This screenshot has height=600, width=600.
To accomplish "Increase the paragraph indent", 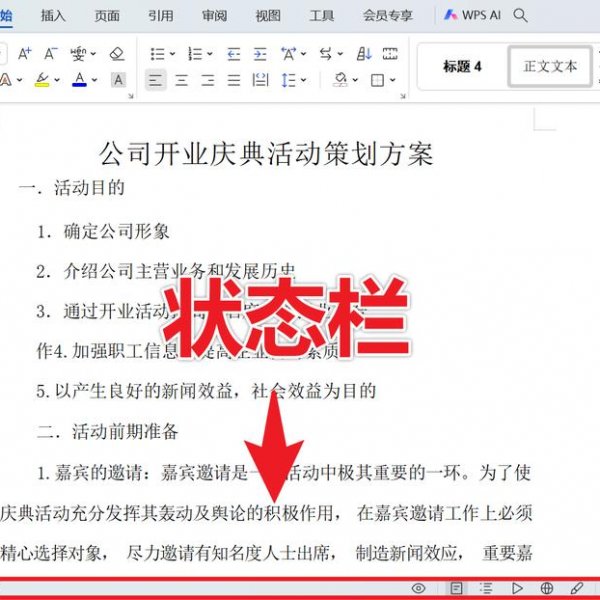I will coord(260,53).
